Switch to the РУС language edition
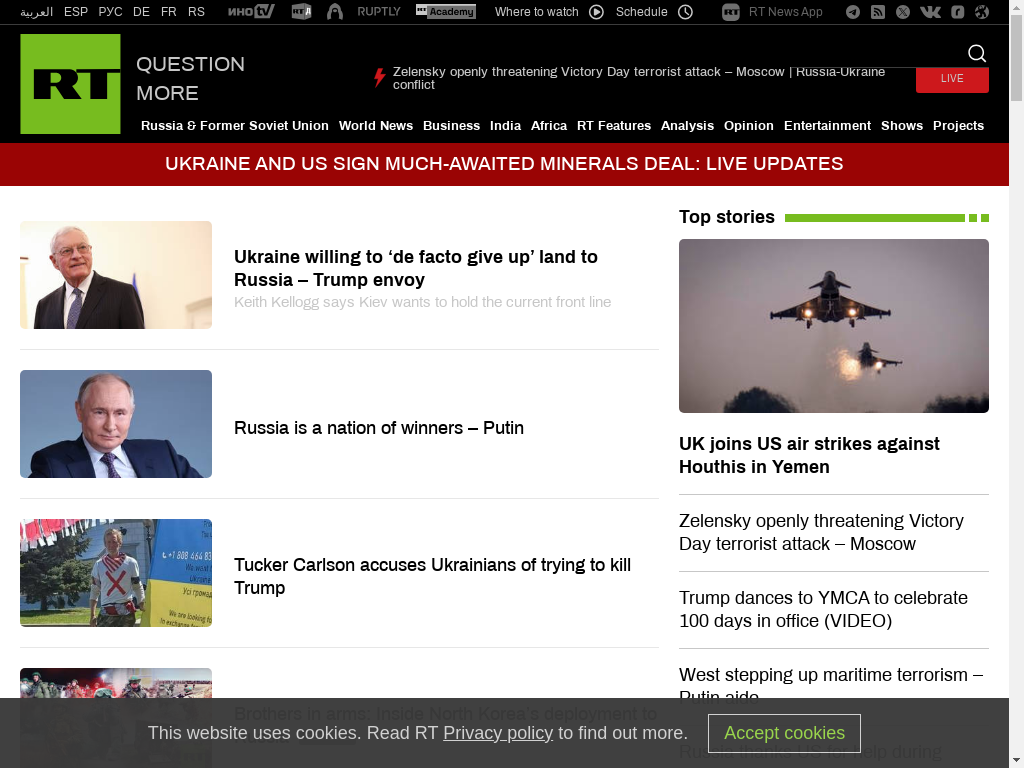Screen dimensions: 1024x768 pyautogui.click(x=110, y=12)
